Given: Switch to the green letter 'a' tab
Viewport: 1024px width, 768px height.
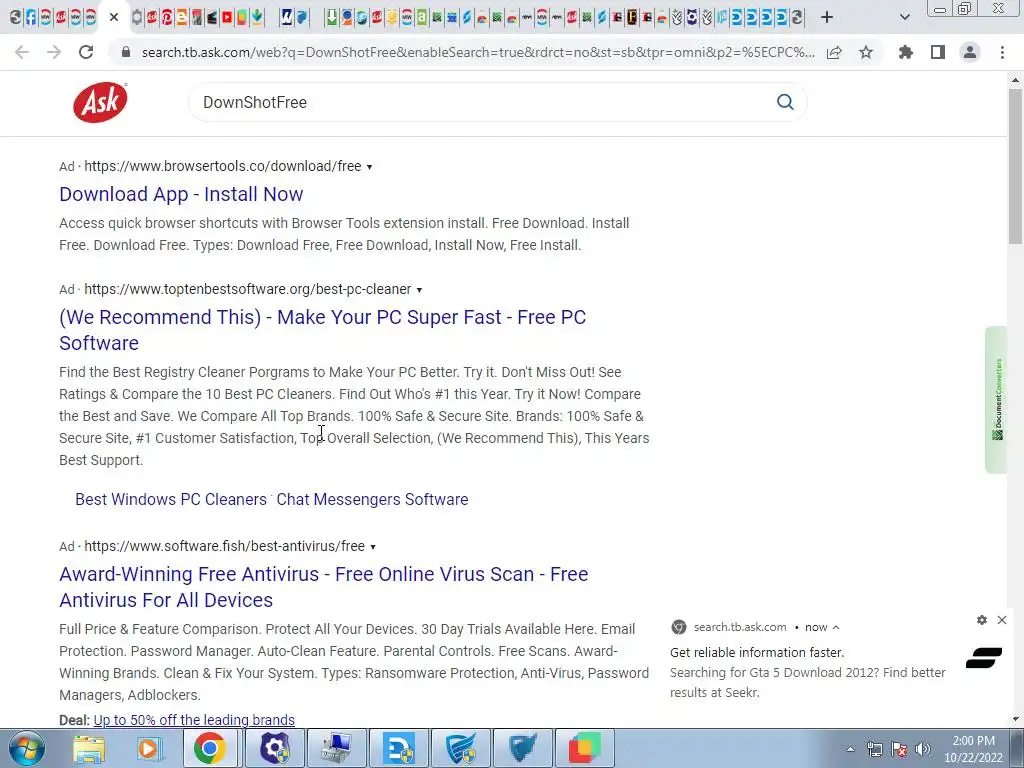Looking at the screenshot, I should coord(421,17).
